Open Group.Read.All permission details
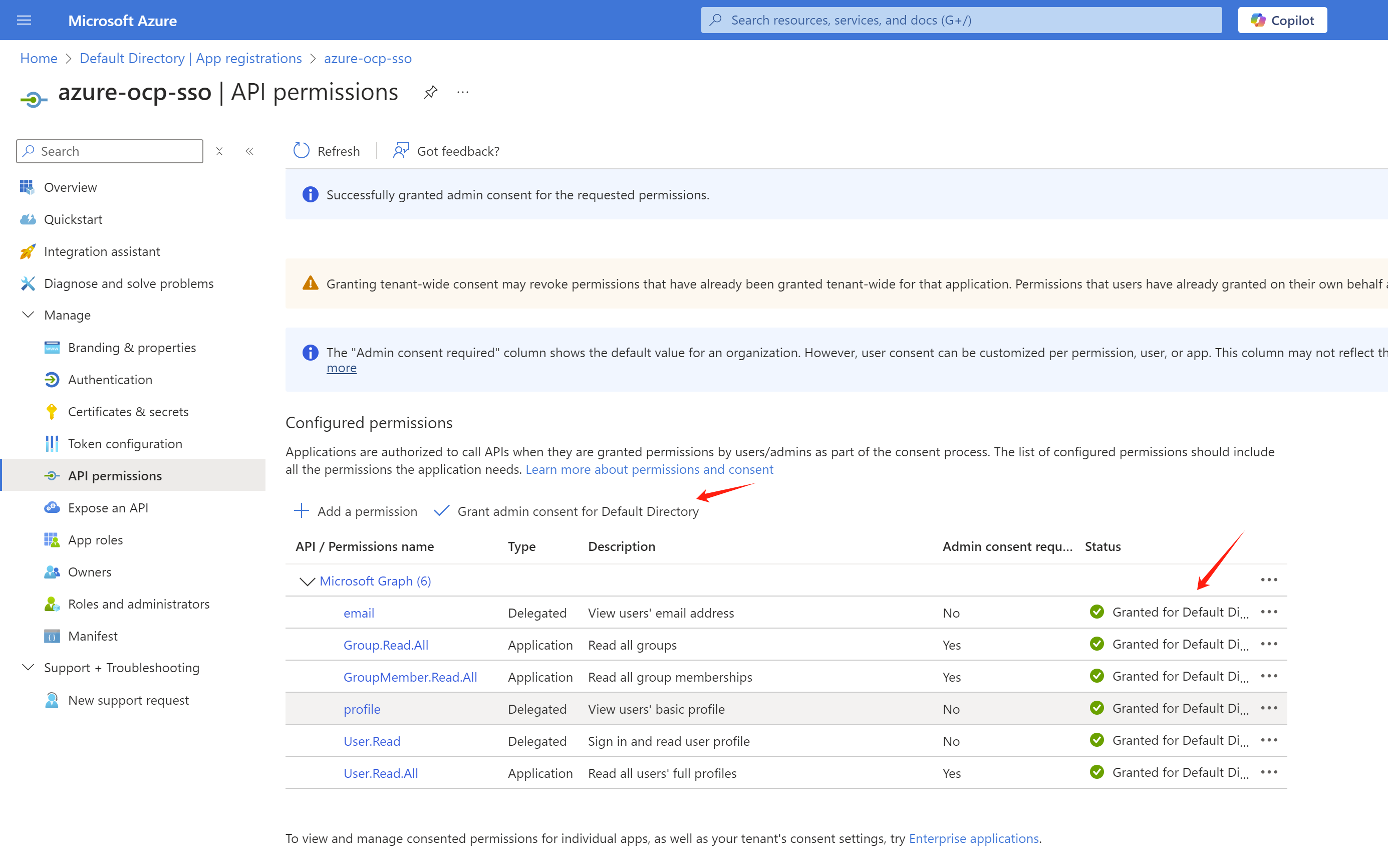1388x868 pixels. (x=386, y=645)
